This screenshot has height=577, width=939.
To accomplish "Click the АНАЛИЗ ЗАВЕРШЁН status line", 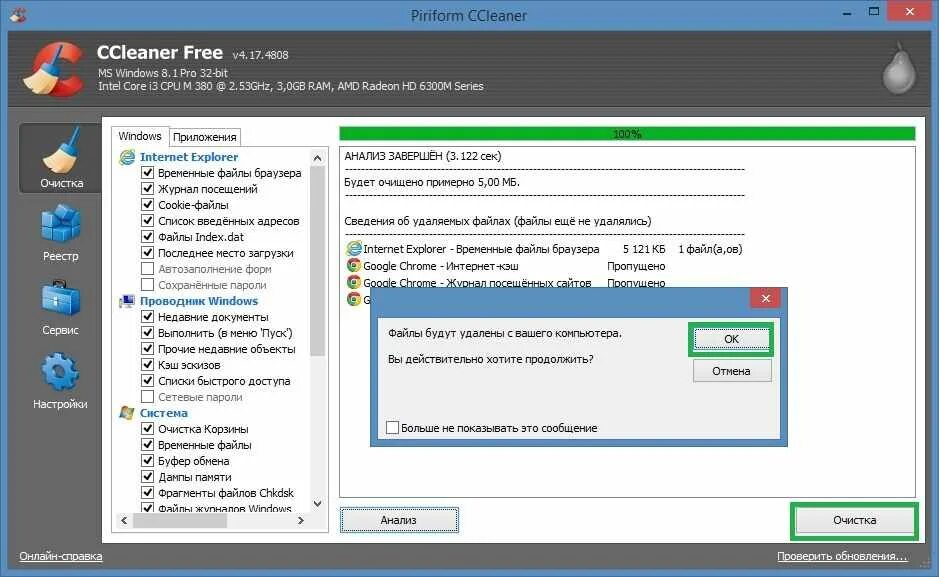I will pyautogui.click(x=423, y=156).
